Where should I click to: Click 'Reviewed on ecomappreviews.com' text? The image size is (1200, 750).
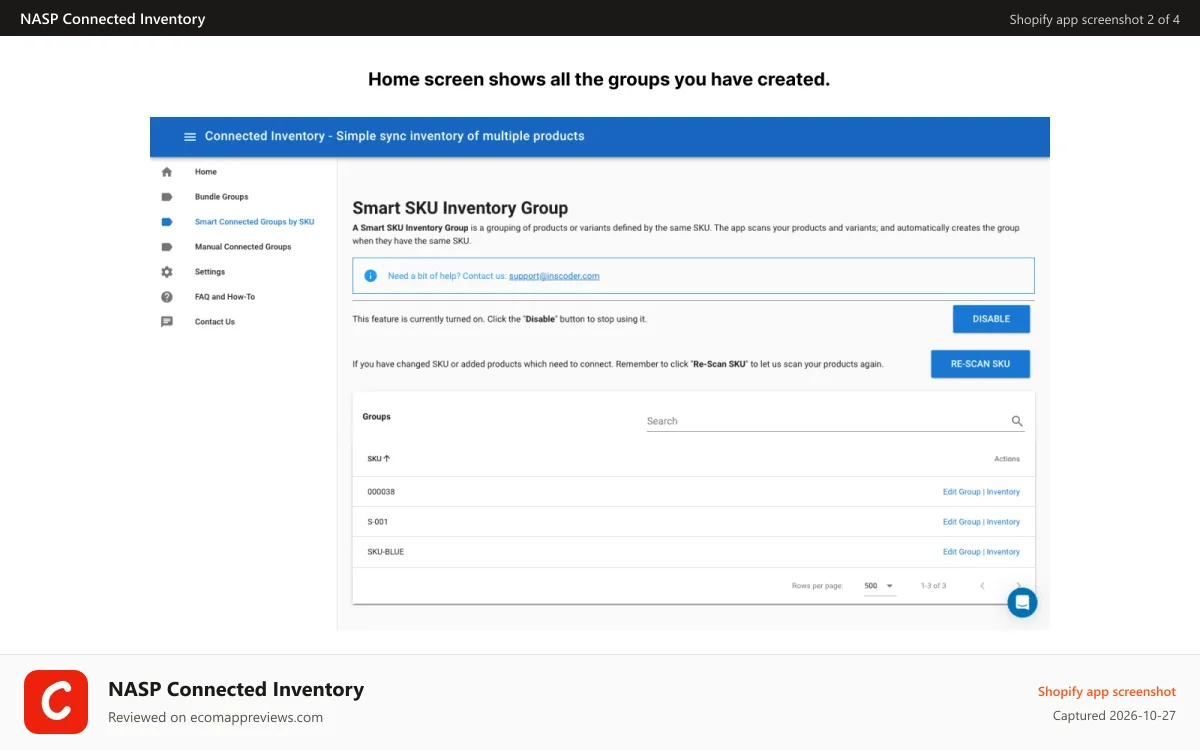coord(215,717)
